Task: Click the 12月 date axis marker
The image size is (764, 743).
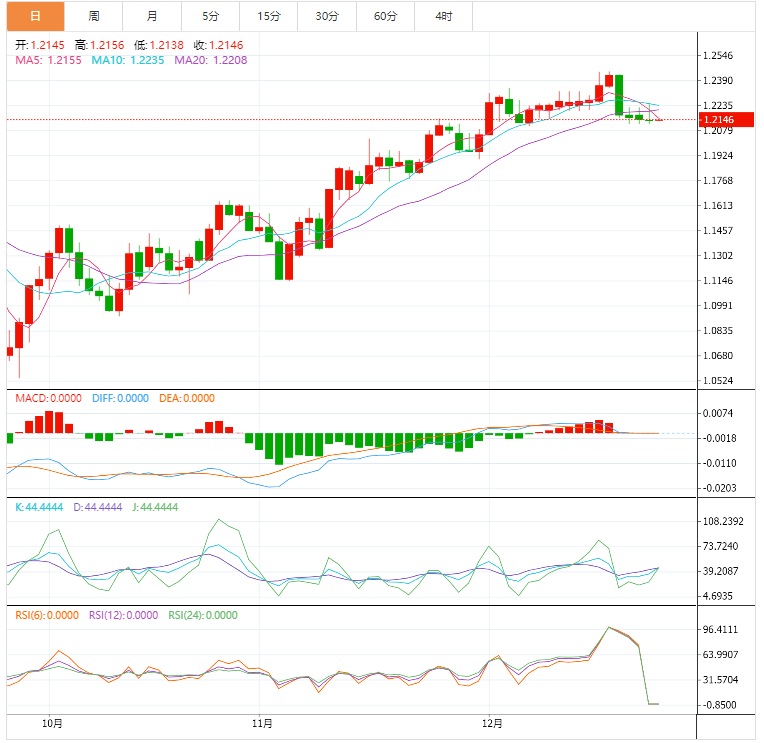Action: tap(490, 723)
